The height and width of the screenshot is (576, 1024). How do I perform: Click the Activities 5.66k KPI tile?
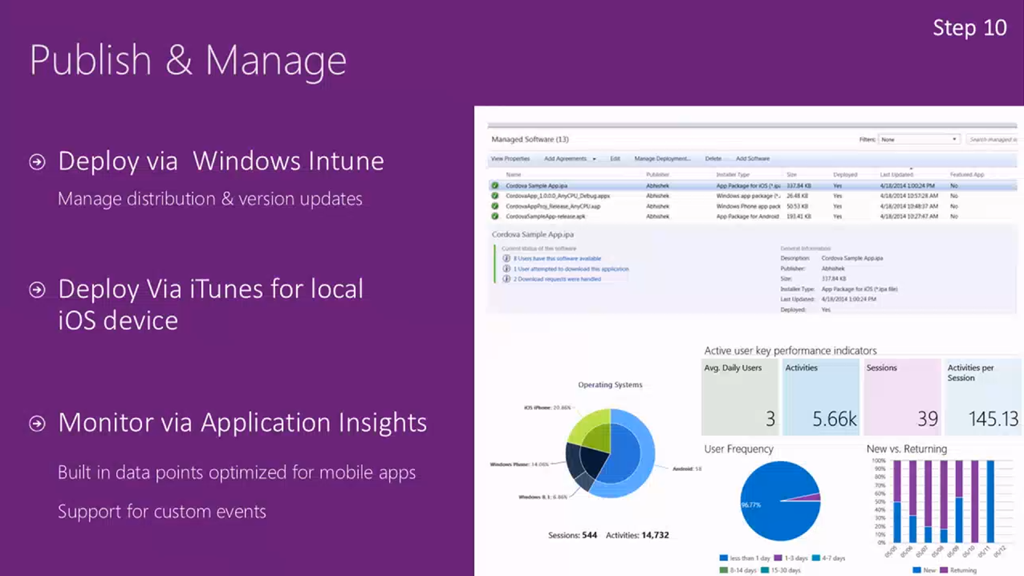click(821, 396)
